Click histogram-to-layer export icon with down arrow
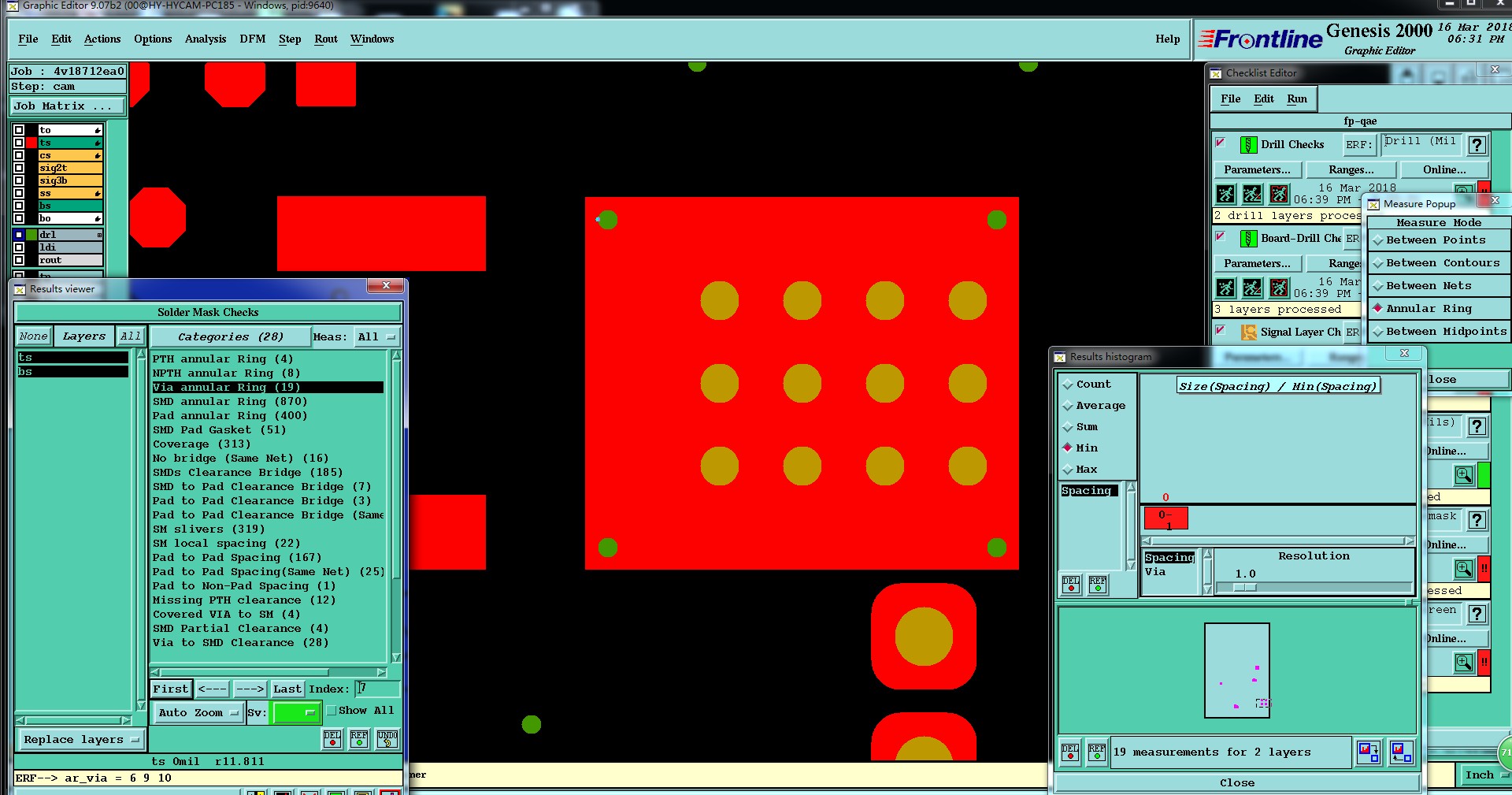The height and width of the screenshot is (795, 1512). coord(1369,752)
